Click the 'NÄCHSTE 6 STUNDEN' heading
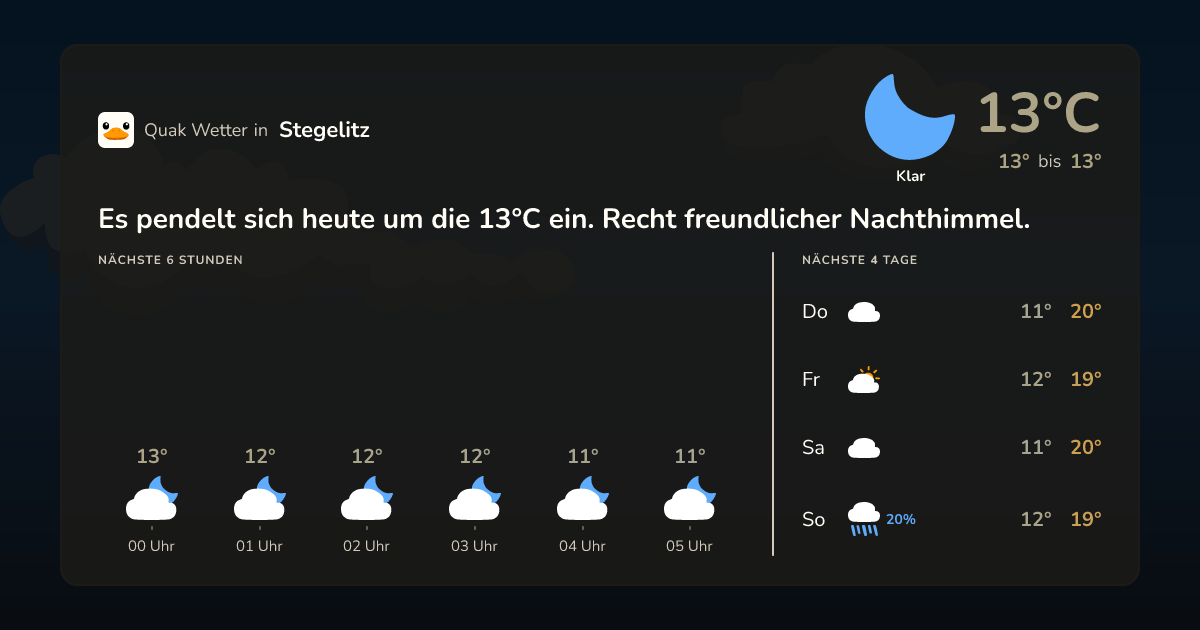Viewport: 1200px width, 630px height. 171,260
